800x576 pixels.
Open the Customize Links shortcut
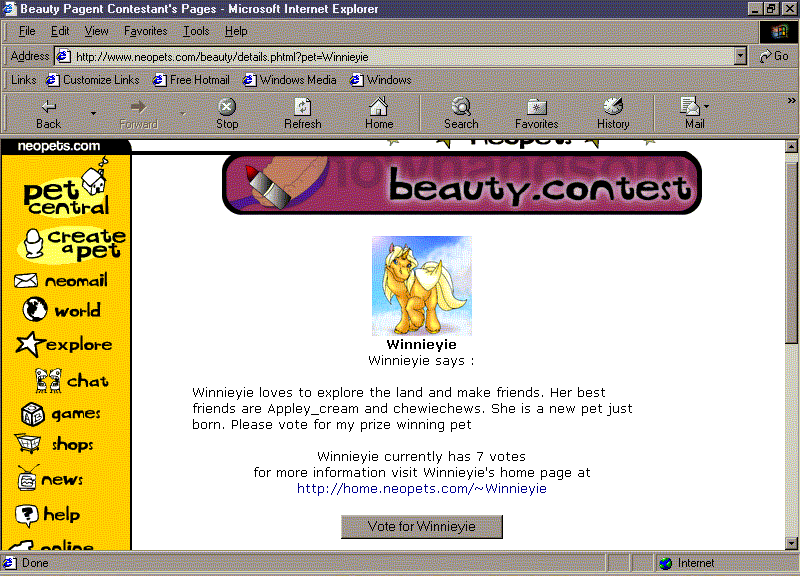click(92, 80)
